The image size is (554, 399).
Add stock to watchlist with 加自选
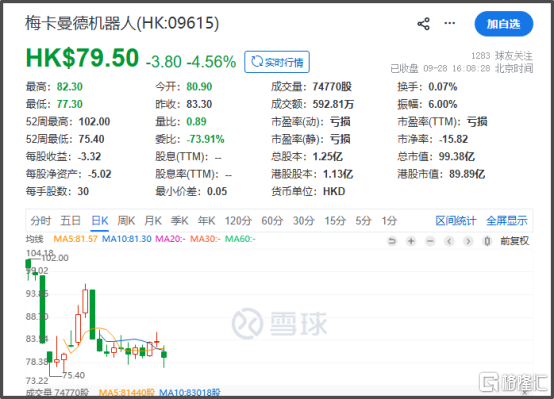(503, 24)
